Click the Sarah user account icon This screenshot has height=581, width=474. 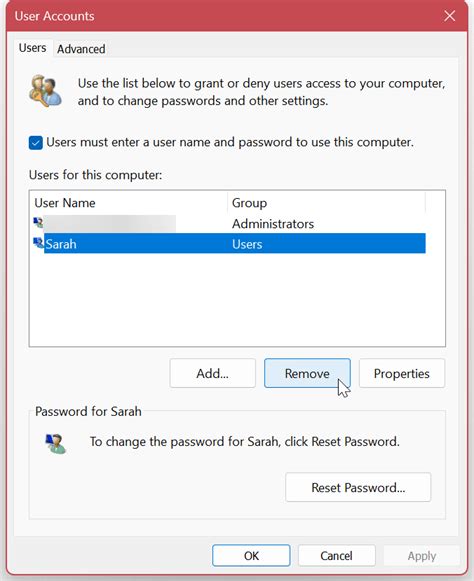[x=39, y=243]
